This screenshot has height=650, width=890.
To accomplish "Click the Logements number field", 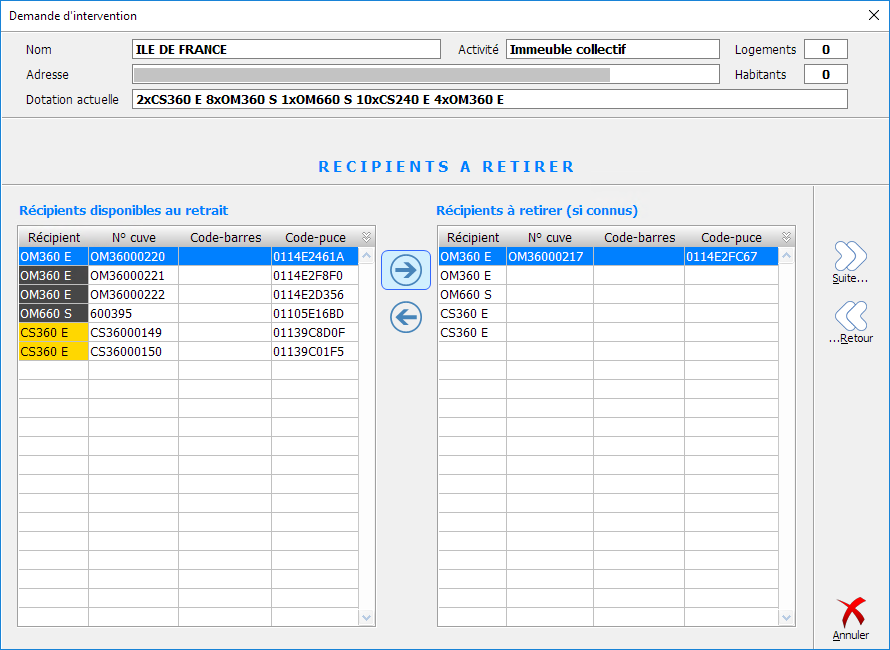I will point(826,50).
